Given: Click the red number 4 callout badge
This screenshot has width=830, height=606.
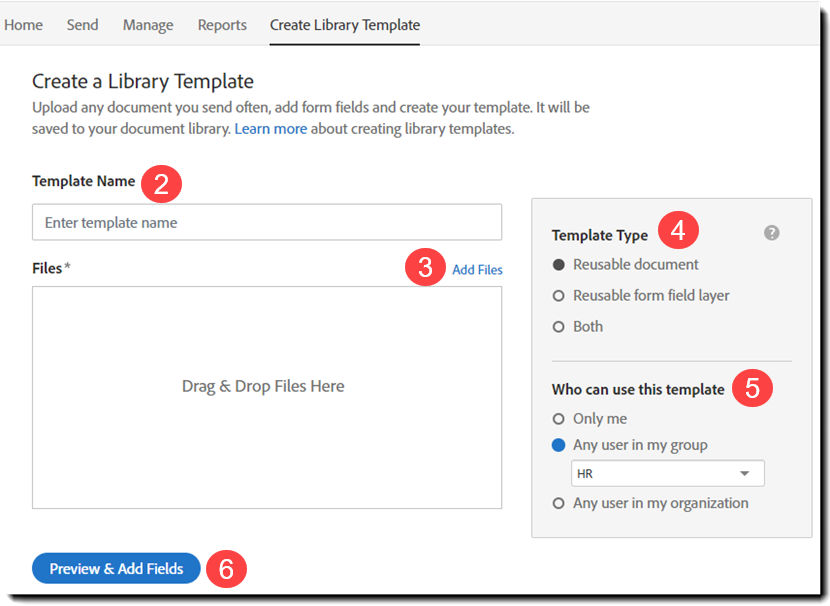Looking at the screenshot, I should click(677, 232).
